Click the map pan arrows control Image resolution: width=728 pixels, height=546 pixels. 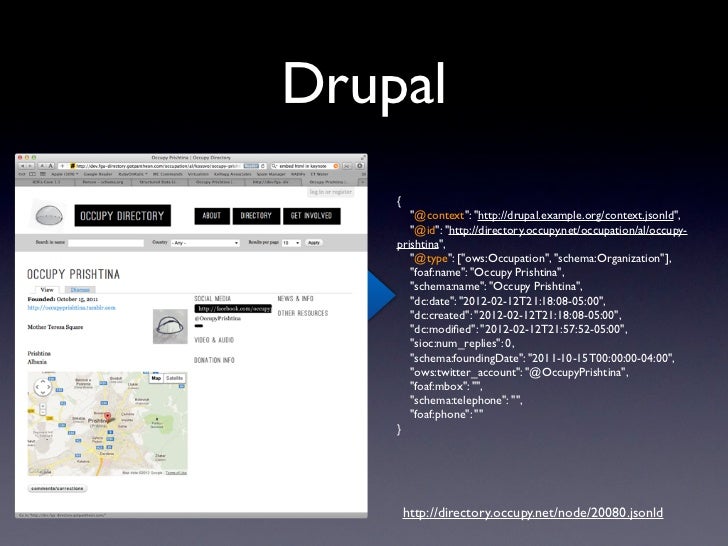click(x=43, y=386)
